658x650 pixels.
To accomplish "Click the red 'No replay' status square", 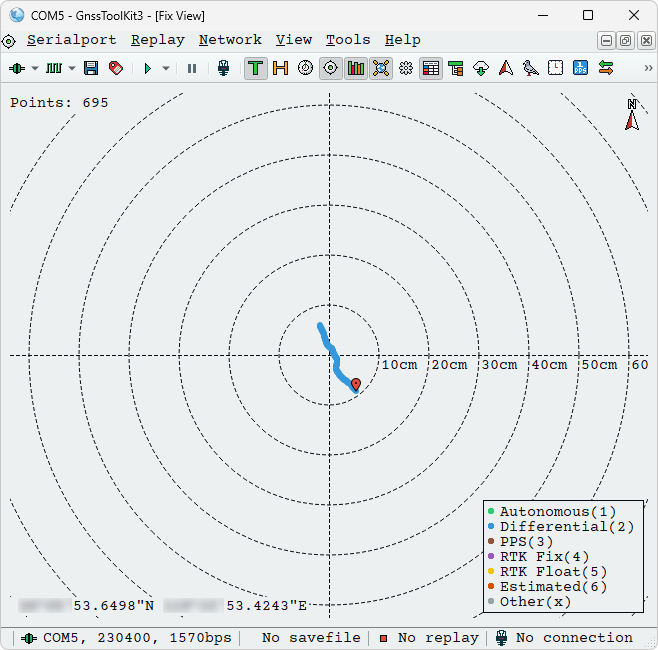I will click(383, 639).
